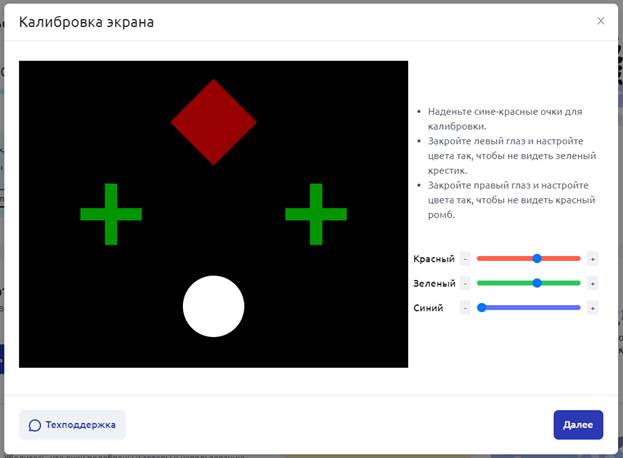Image resolution: width=623 pixels, height=458 pixels.
Task: Click the red diamond shape
Action: tap(213, 122)
